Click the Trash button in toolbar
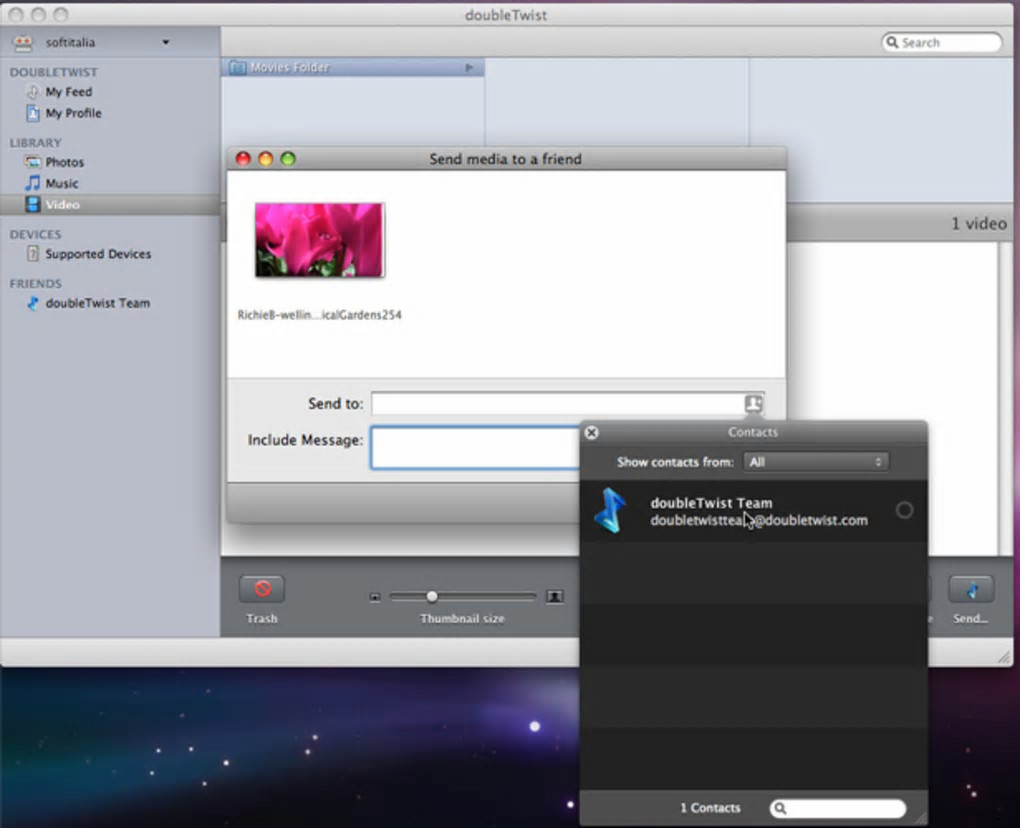Viewport: 1020px width, 828px height. 262,589
